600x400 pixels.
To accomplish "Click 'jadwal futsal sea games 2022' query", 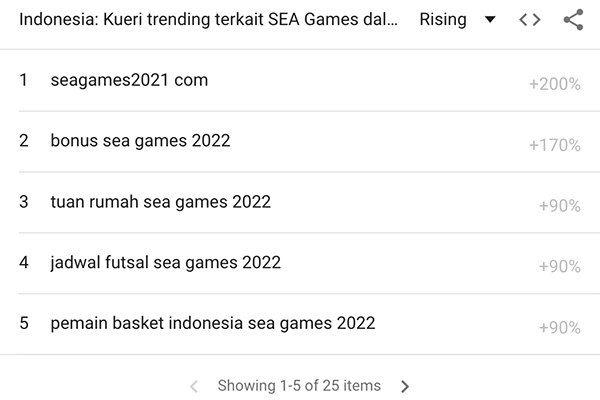I will [x=165, y=263].
